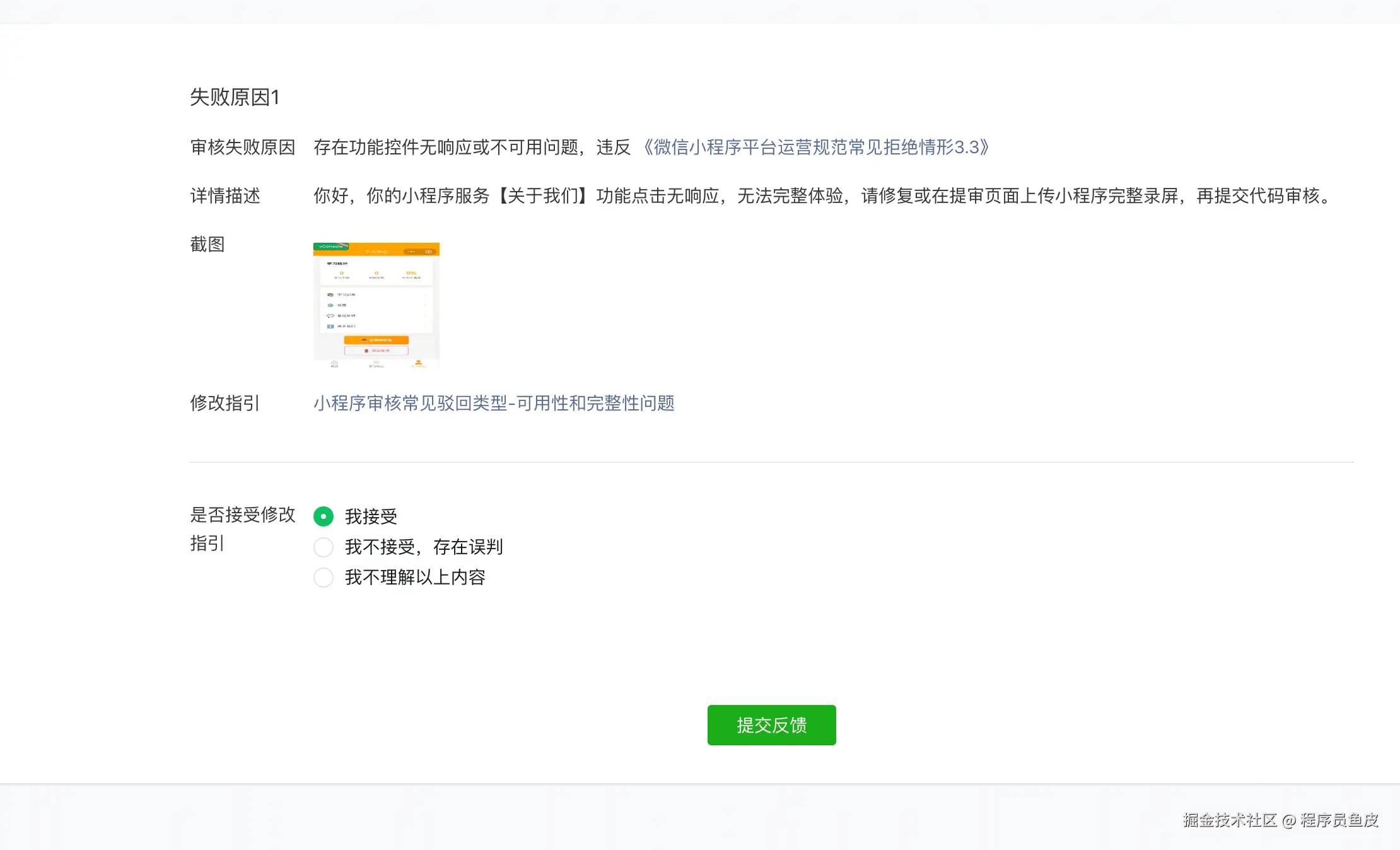Viewport: 1400px width, 850px height.
Task: Select the 我接受 radio button
Action: tap(324, 516)
